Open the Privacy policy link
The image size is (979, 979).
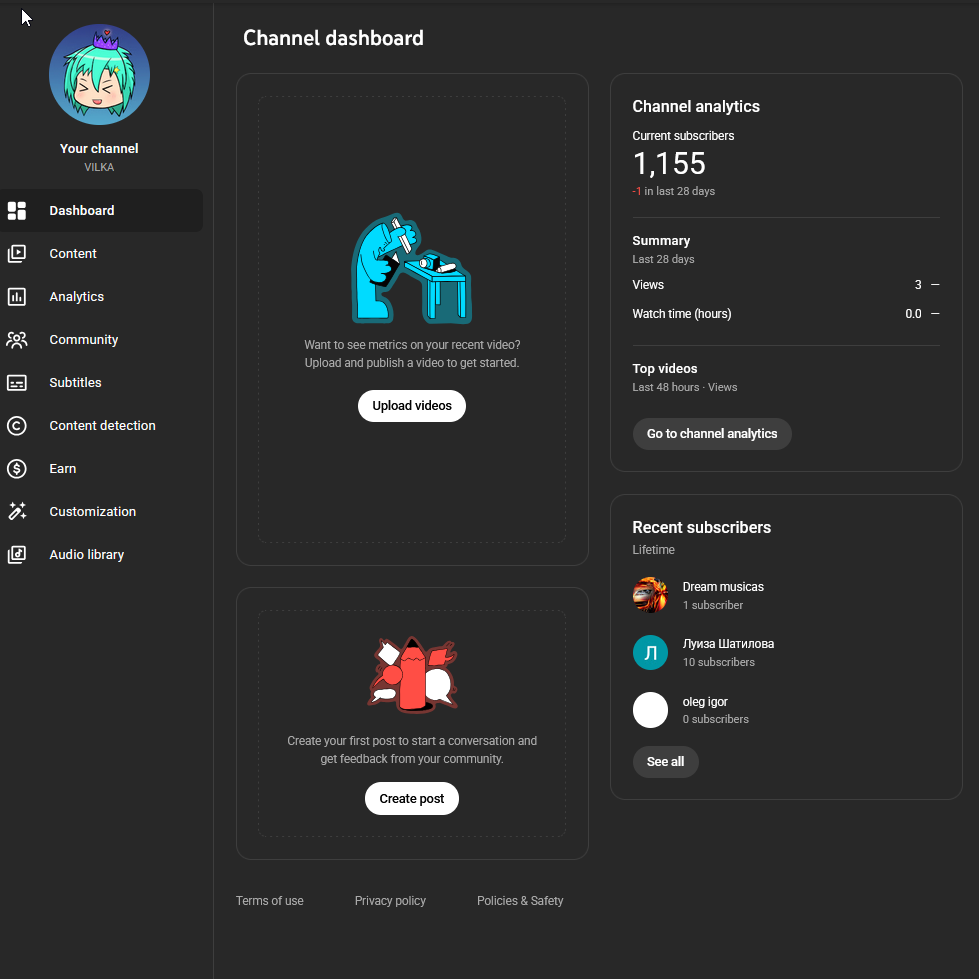tap(390, 901)
